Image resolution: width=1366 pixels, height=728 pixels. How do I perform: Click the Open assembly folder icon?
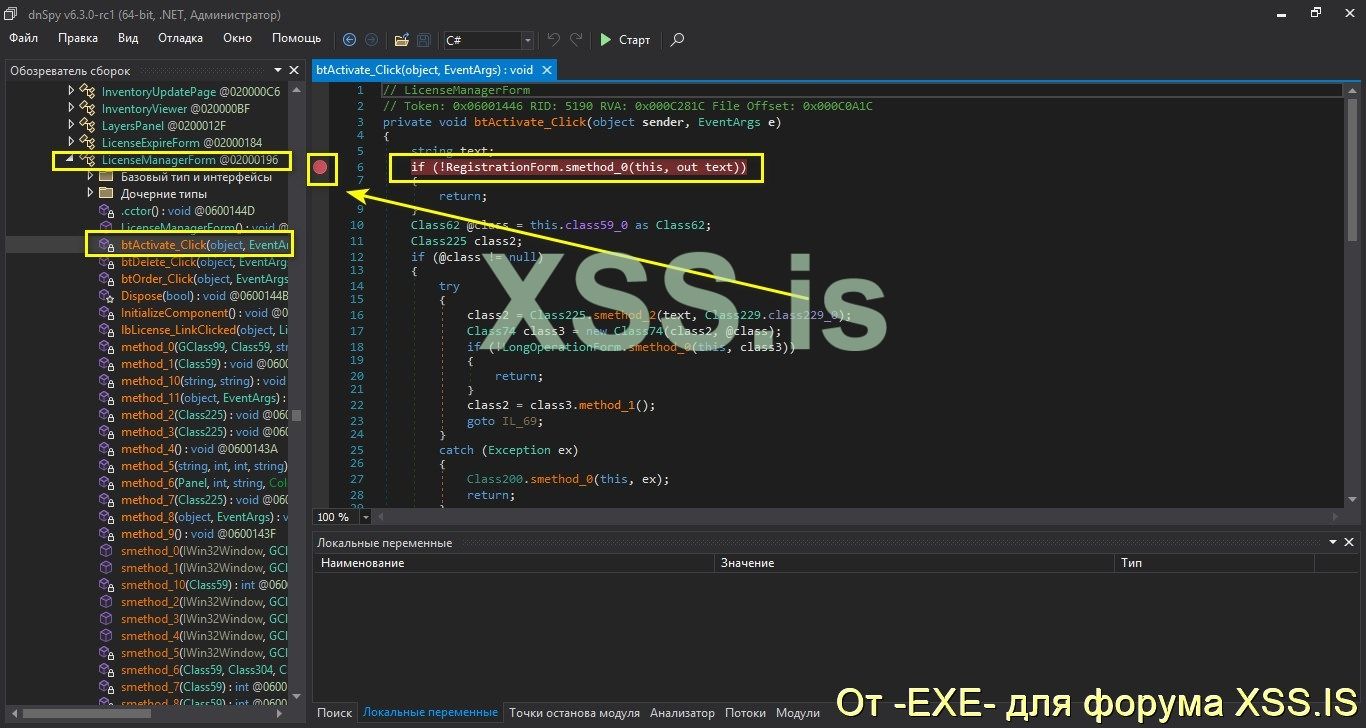pyautogui.click(x=401, y=40)
